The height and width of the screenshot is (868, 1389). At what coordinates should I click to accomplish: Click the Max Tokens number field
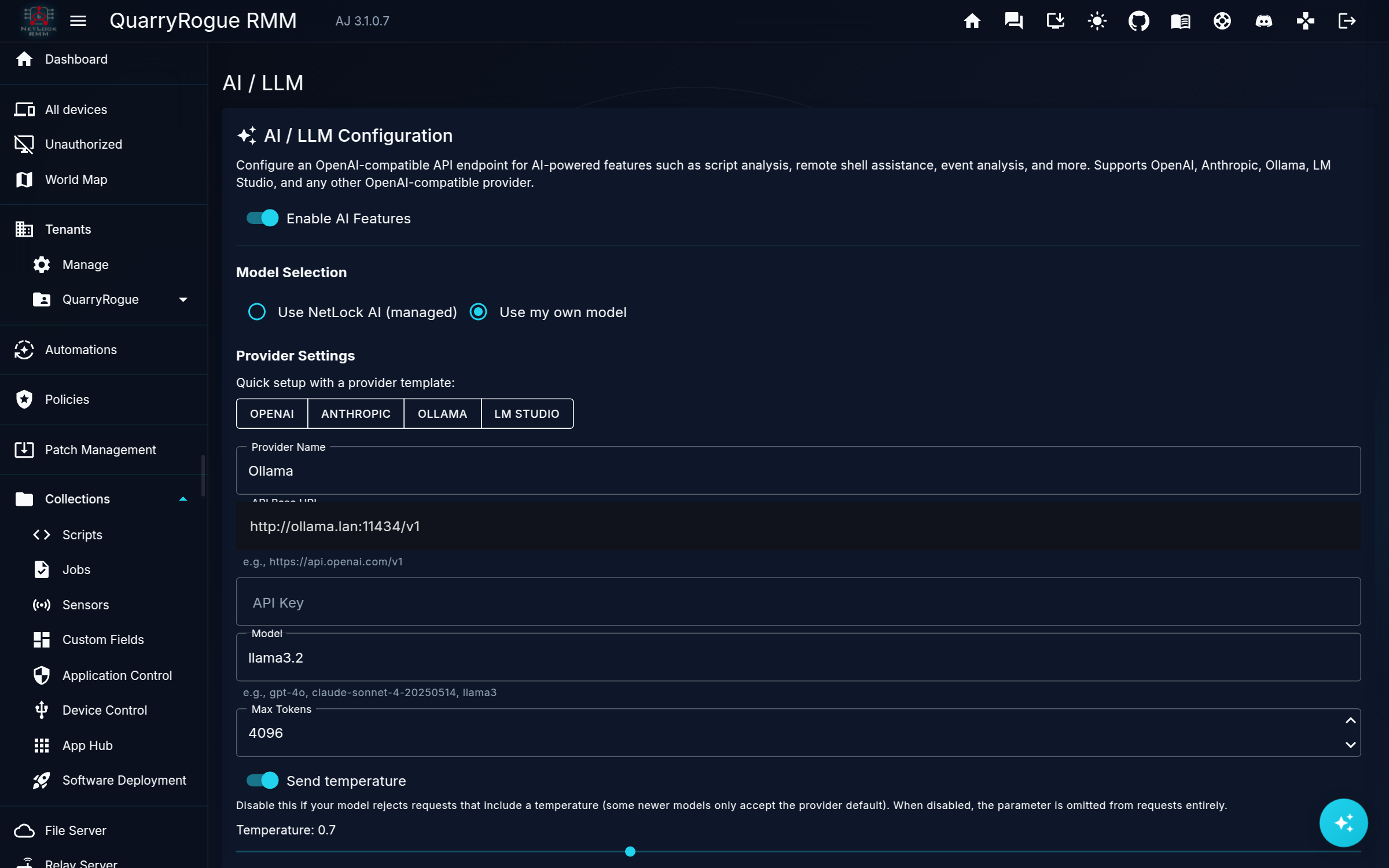pos(798,733)
